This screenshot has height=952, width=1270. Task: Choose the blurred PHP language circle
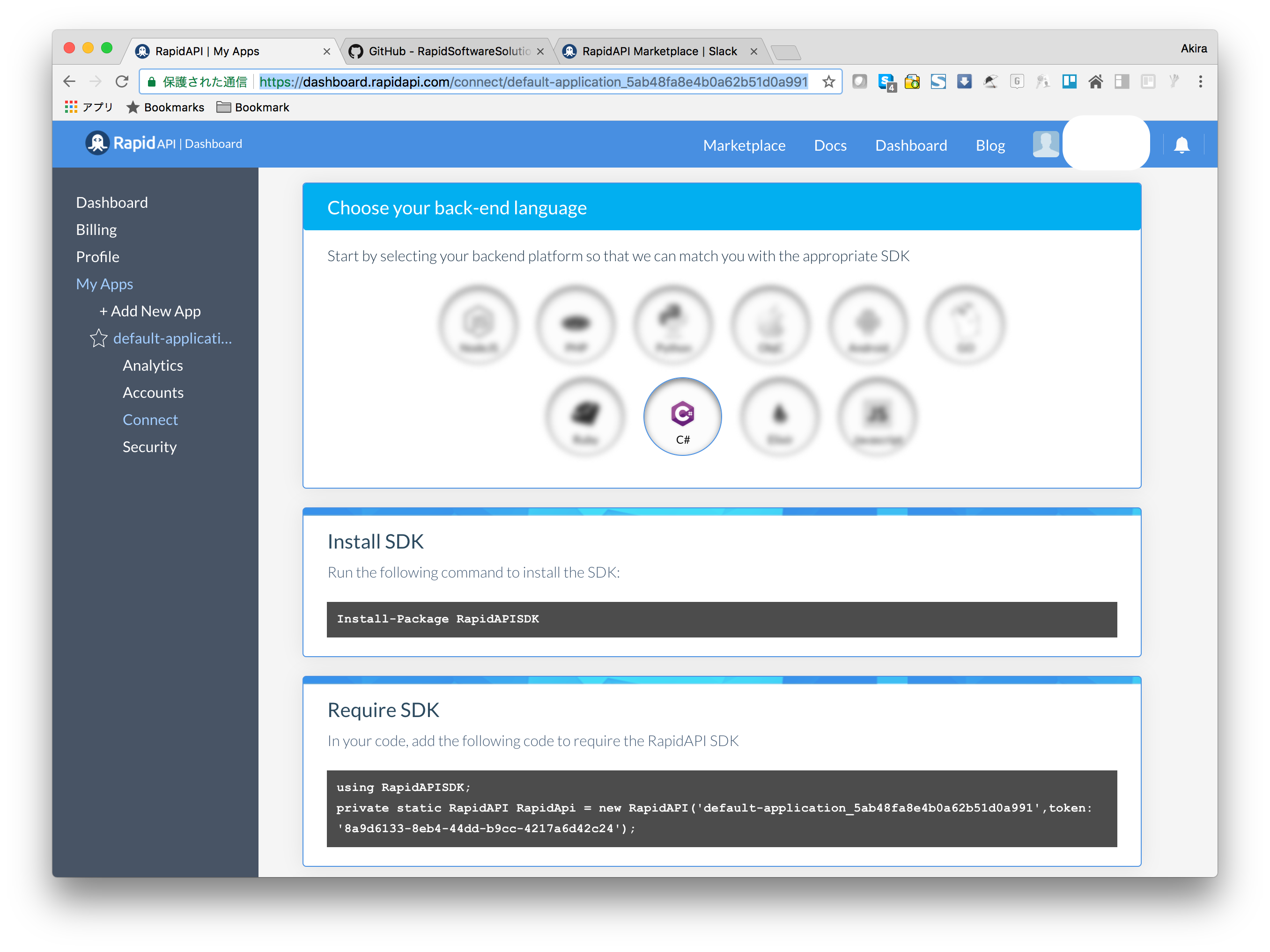pos(575,325)
